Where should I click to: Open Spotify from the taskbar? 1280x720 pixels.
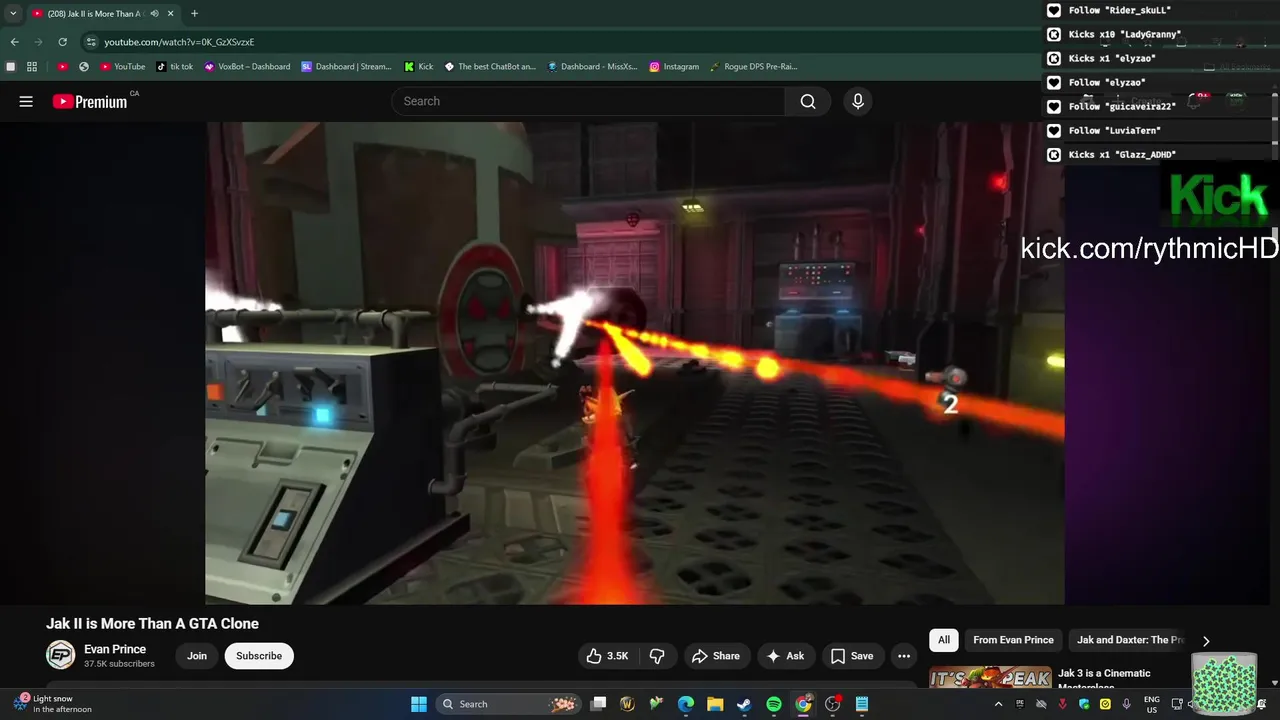click(x=774, y=704)
